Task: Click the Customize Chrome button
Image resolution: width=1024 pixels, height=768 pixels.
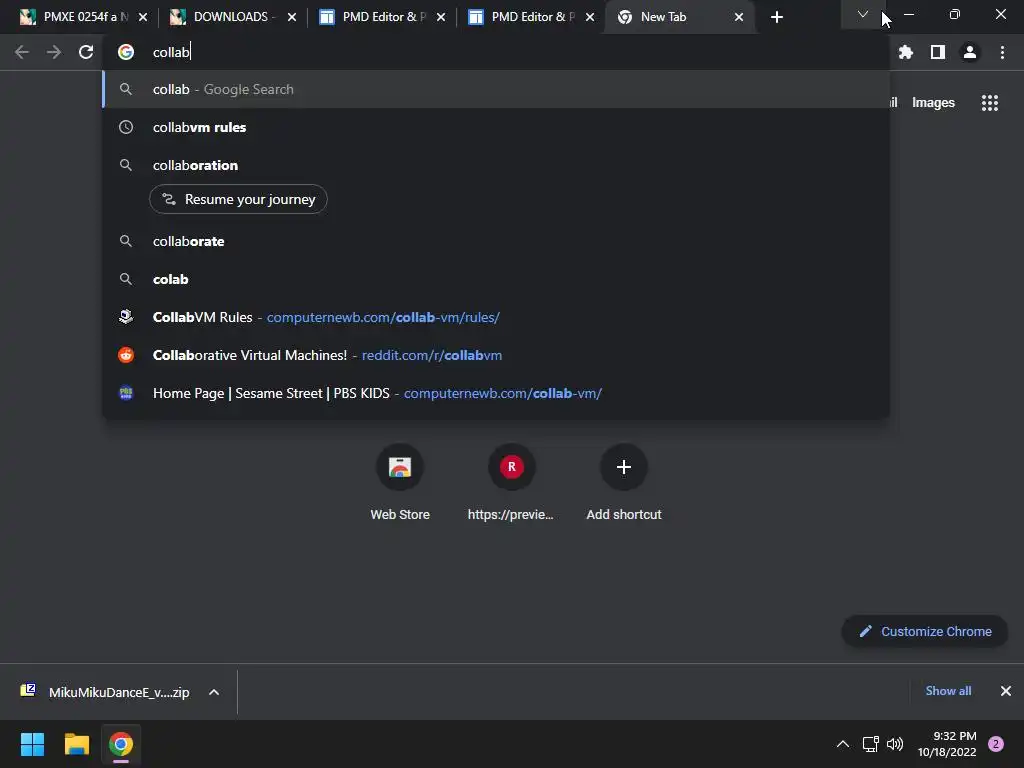Action: tap(925, 632)
